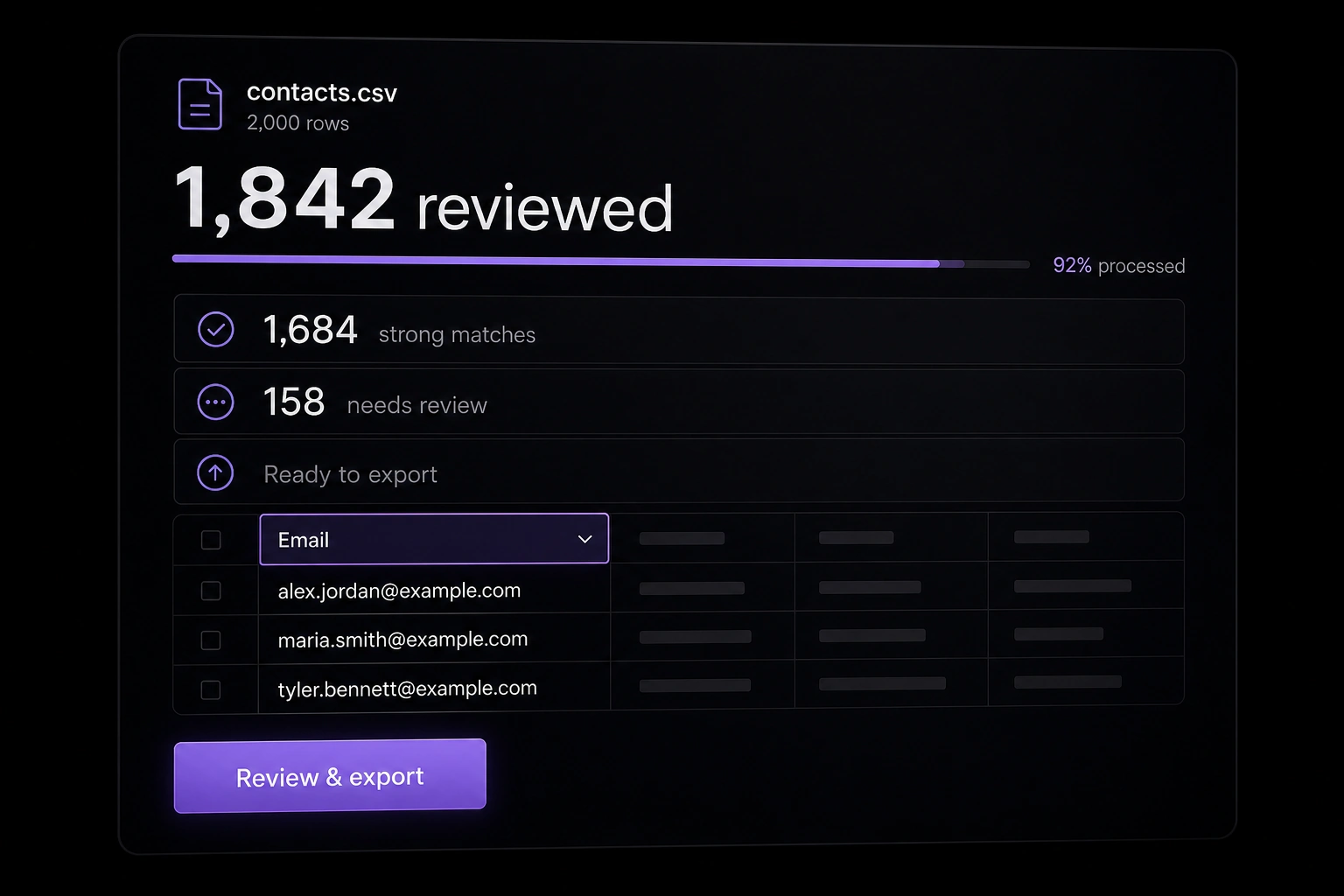The width and height of the screenshot is (1344, 896).
Task: Click the Ready to export arrow-up icon
Action: [x=215, y=472]
